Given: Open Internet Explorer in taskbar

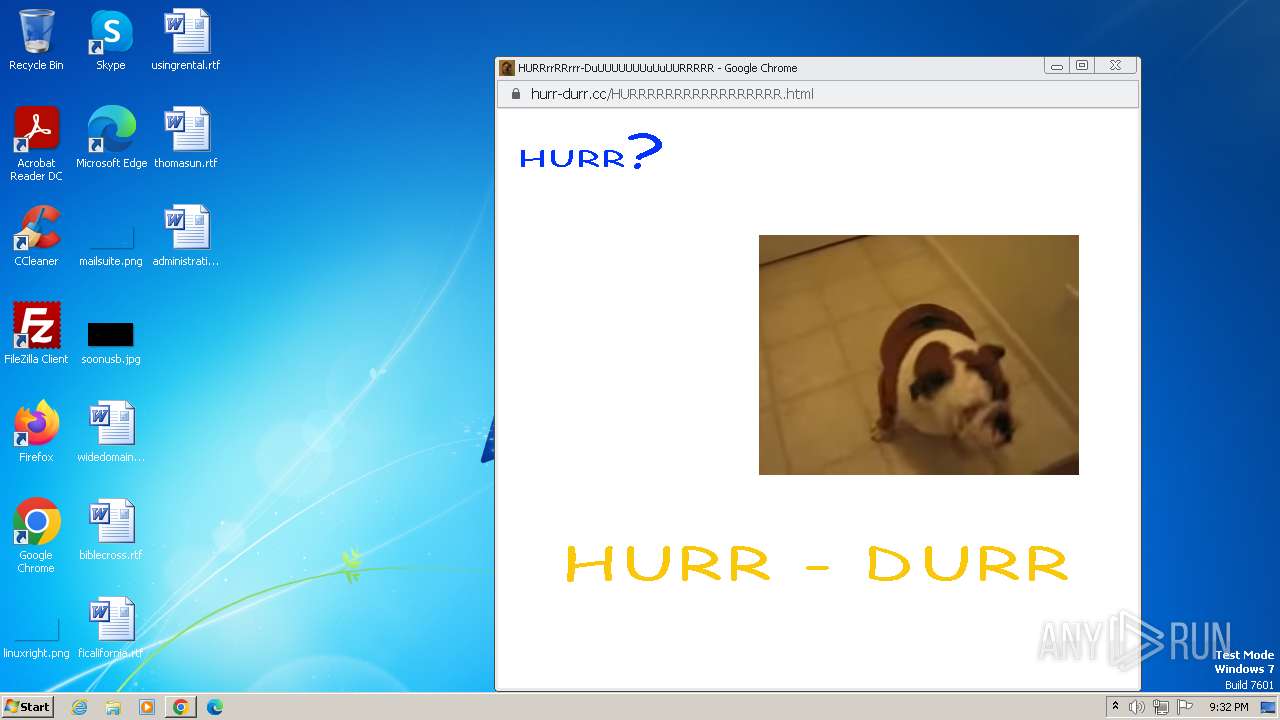Looking at the screenshot, I should click(x=80, y=707).
